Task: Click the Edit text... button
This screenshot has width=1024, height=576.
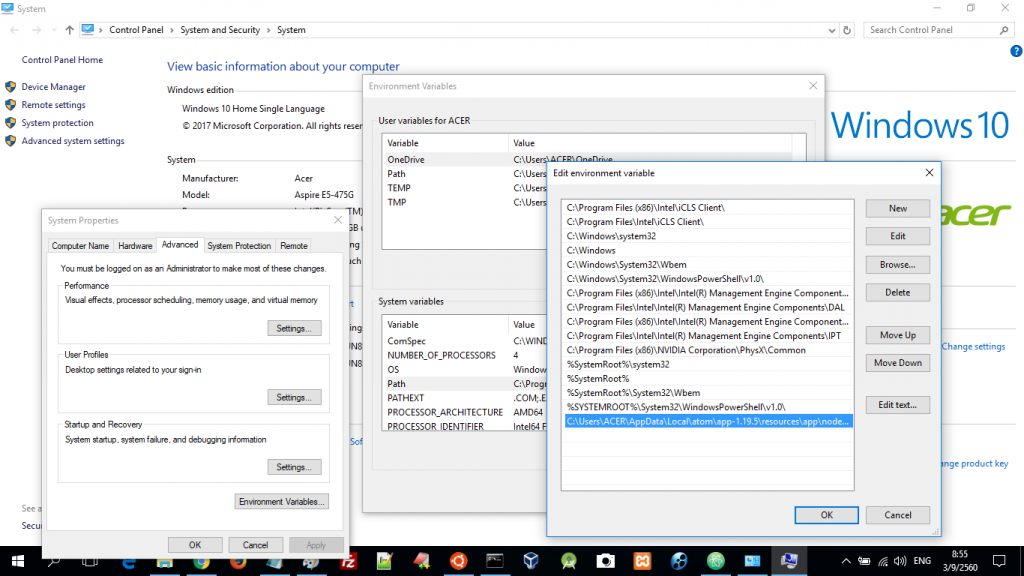Action: 898,405
